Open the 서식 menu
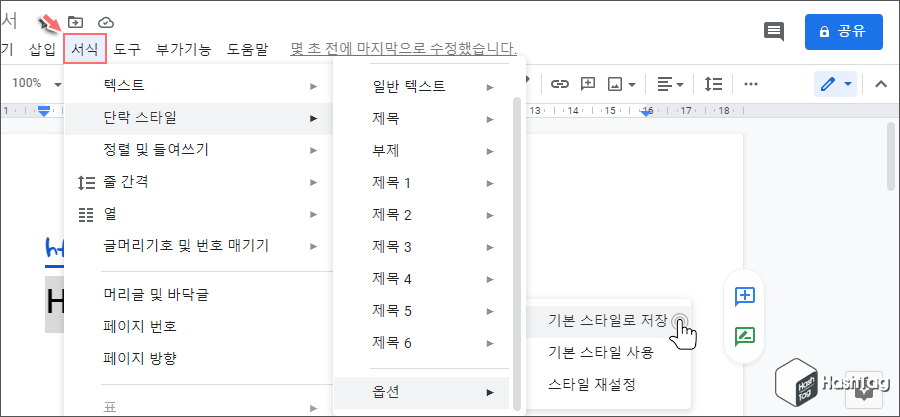Image resolution: width=900 pixels, height=417 pixels. pyautogui.click(x=85, y=49)
